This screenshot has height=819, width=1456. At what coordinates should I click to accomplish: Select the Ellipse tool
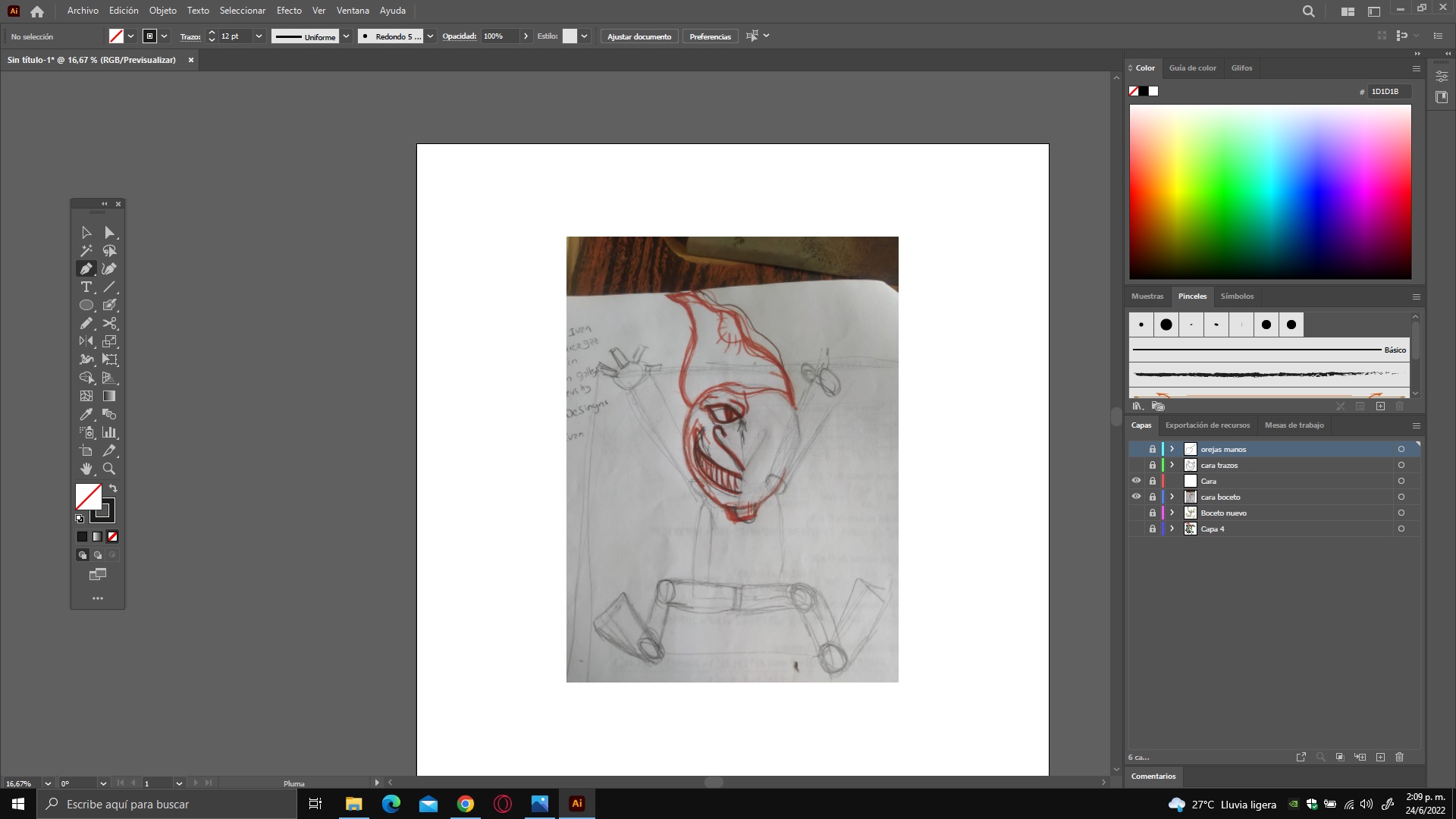pos(86,306)
